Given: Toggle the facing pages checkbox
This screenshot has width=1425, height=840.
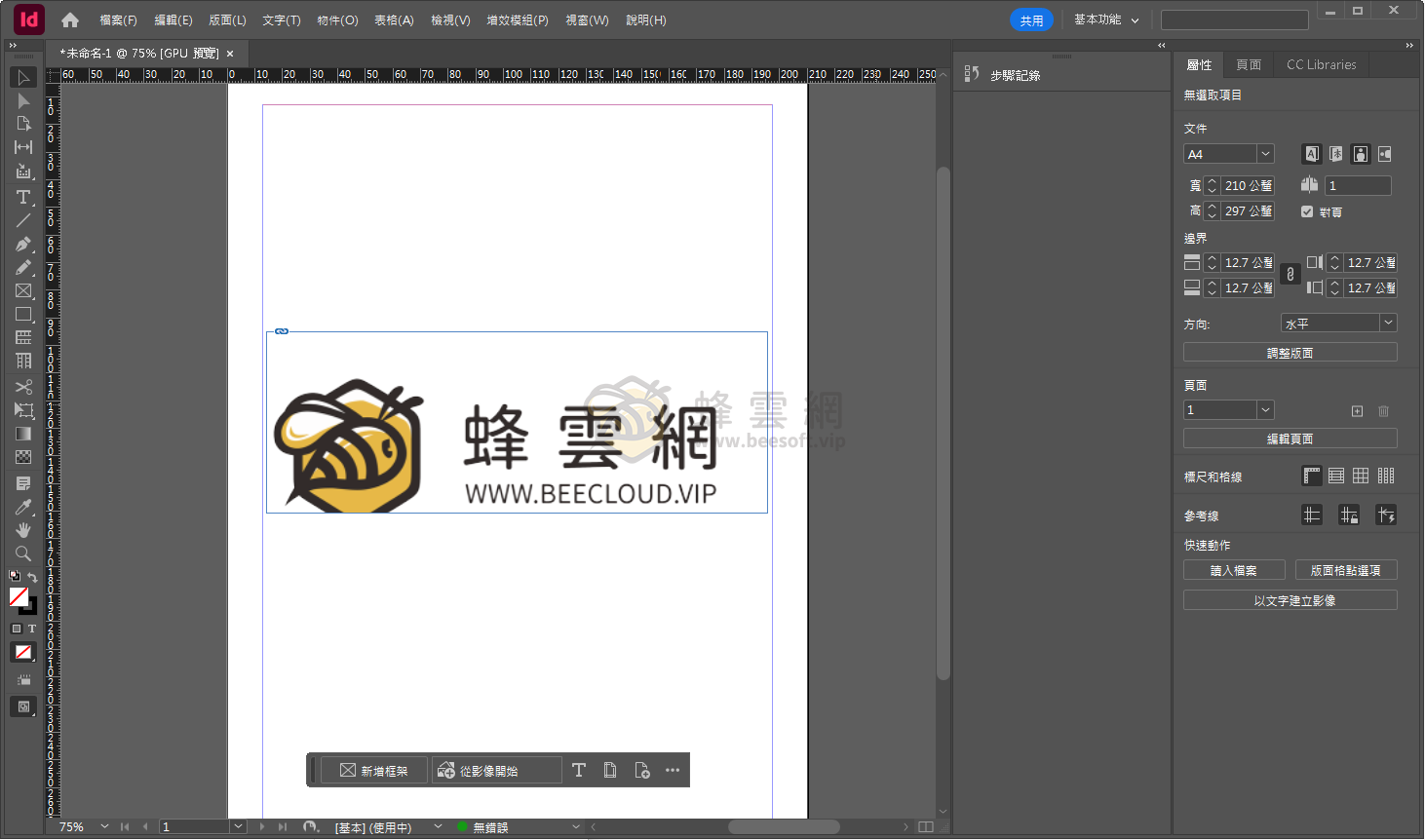Looking at the screenshot, I should tap(1307, 211).
